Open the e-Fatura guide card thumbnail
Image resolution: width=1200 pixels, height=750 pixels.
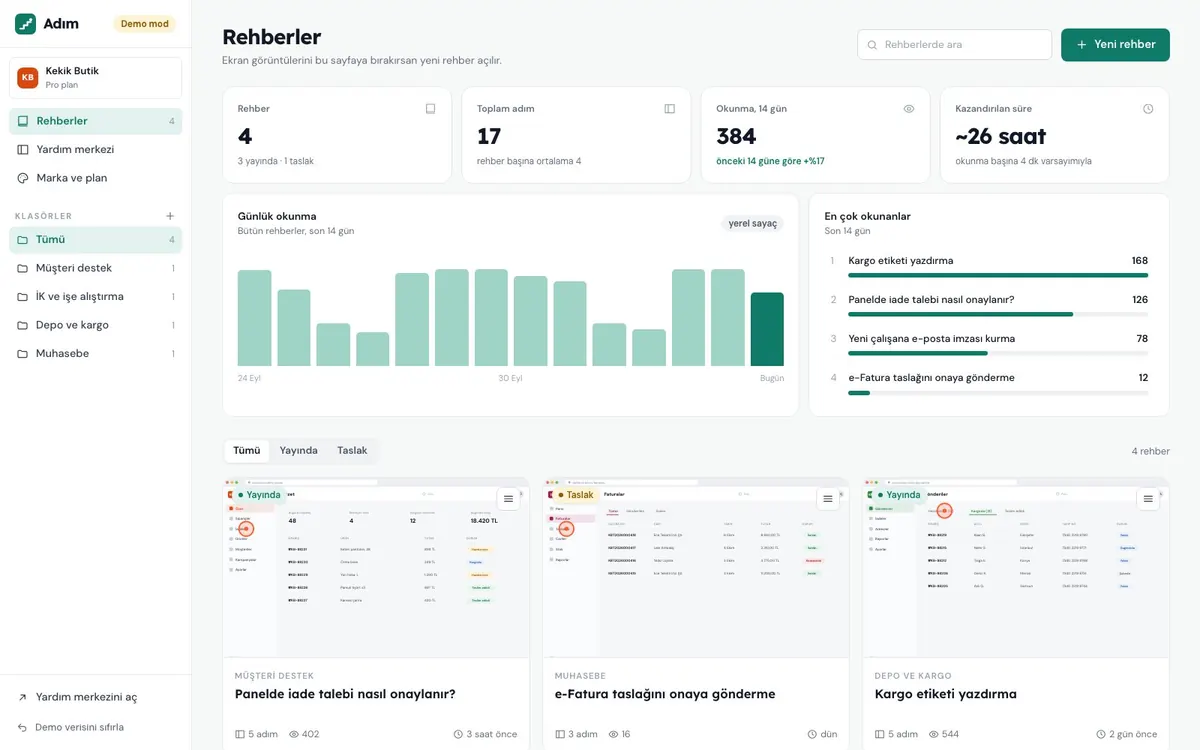(696, 568)
